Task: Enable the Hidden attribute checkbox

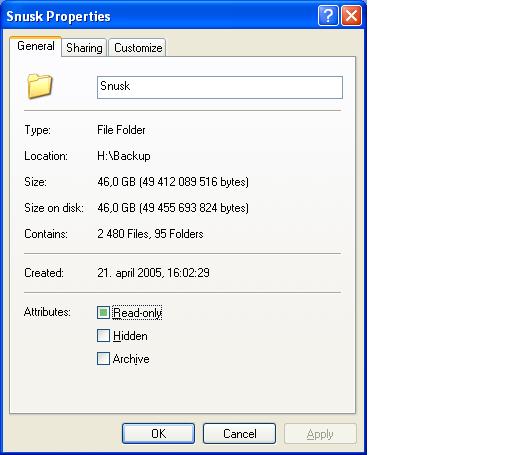Action: click(x=103, y=336)
